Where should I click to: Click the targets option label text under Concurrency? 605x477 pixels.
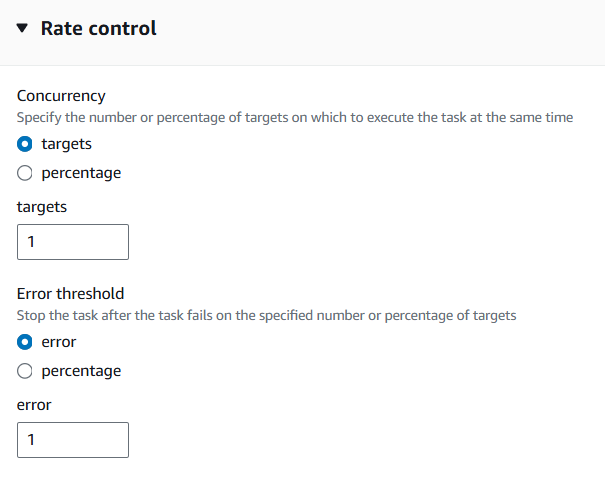[66, 144]
